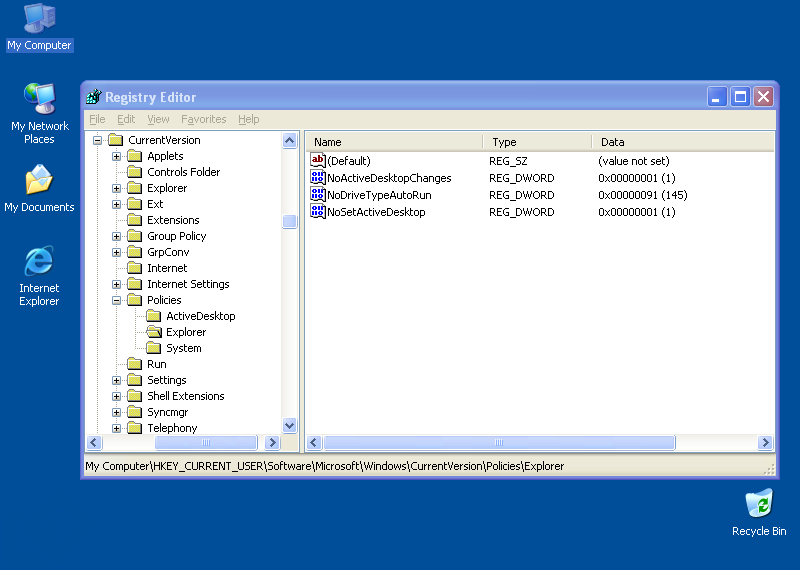Open the View menu

[x=158, y=119]
